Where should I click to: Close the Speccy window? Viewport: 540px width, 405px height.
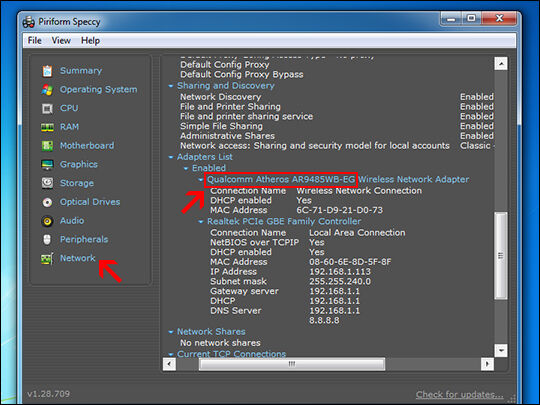(x=499, y=19)
